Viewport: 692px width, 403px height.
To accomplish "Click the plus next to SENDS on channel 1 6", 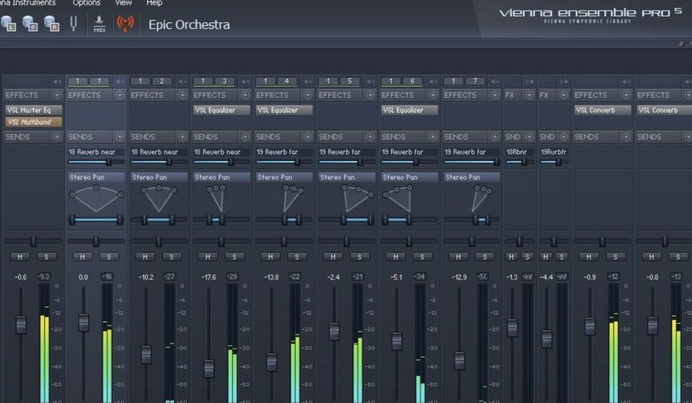I will 433,137.
